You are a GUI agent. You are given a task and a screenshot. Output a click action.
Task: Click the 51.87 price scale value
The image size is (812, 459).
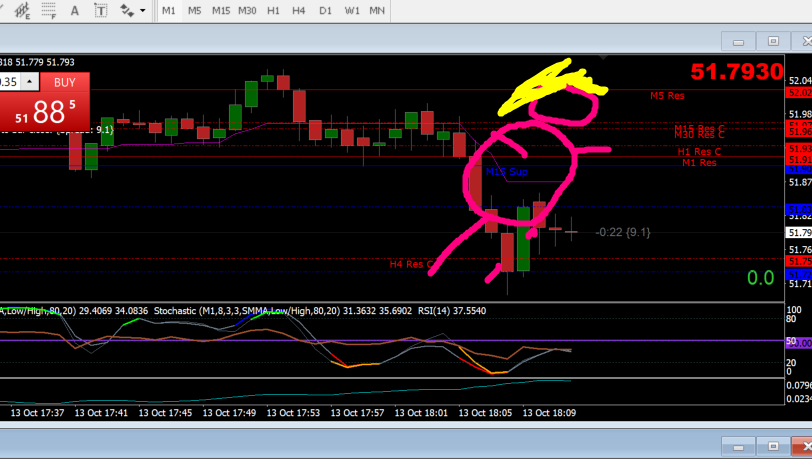800,182
